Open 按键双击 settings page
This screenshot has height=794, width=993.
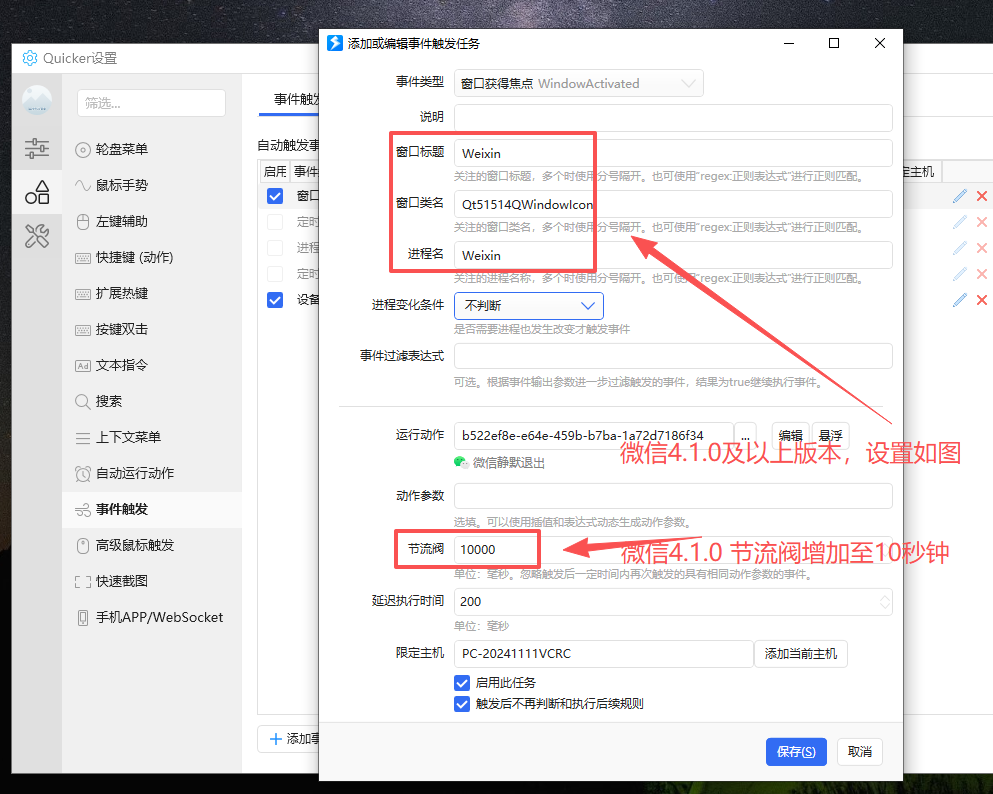tap(152, 329)
